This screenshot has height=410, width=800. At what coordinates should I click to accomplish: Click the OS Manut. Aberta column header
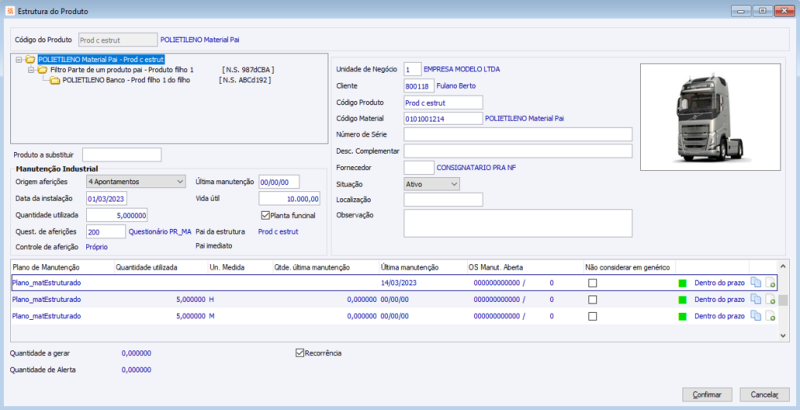[524, 267]
